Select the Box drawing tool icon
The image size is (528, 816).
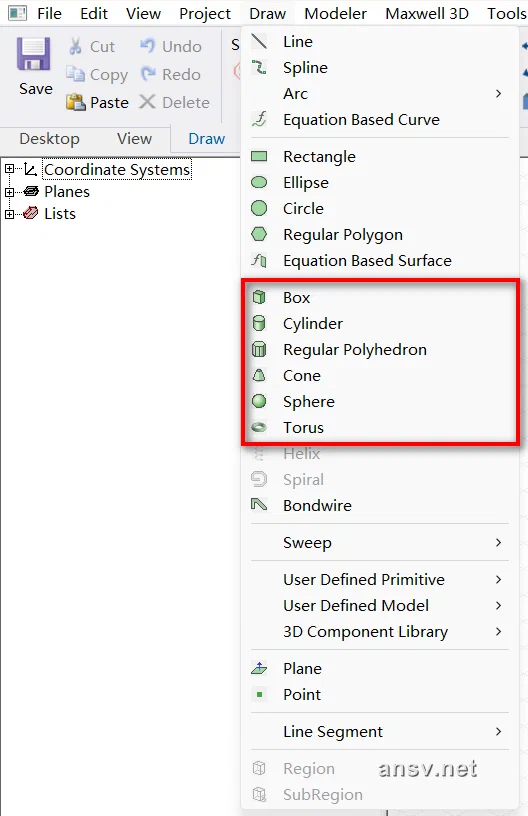point(259,297)
